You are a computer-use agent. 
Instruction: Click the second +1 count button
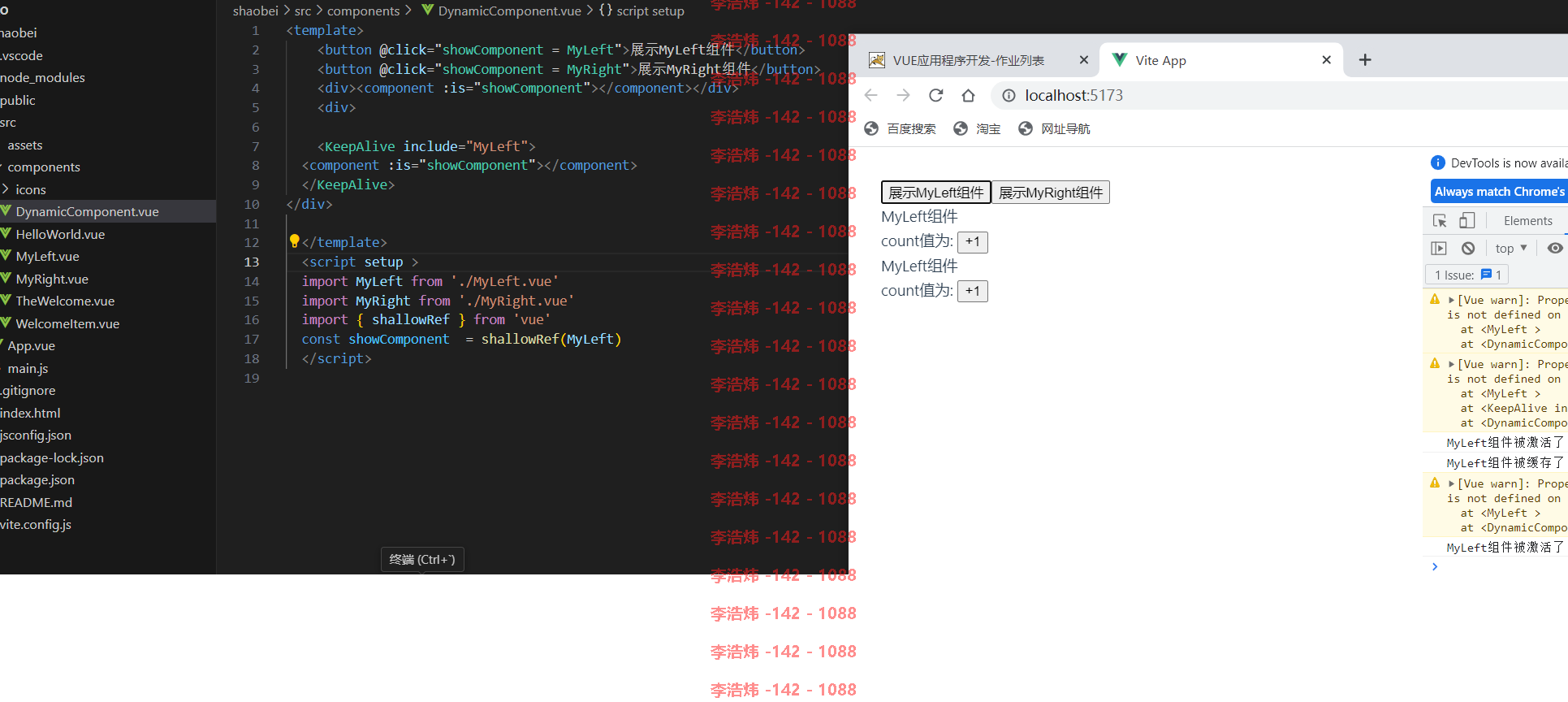(x=973, y=291)
